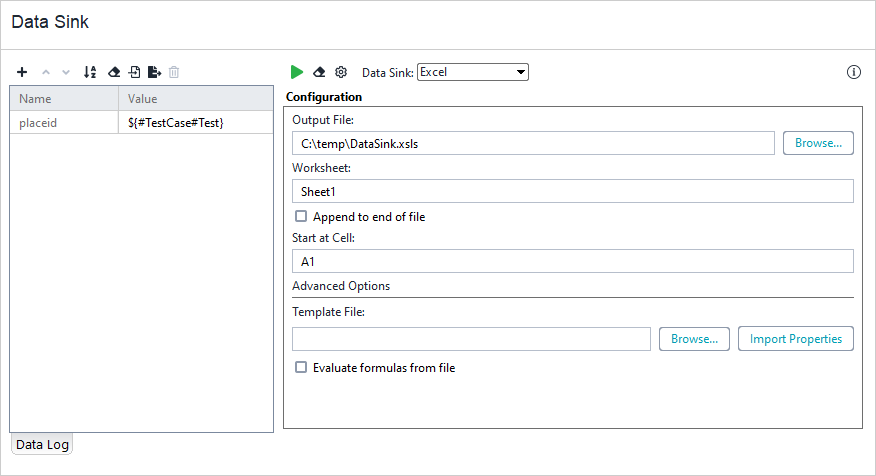
Task: Clear data sink using eraser beside play button
Action: coord(319,72)
